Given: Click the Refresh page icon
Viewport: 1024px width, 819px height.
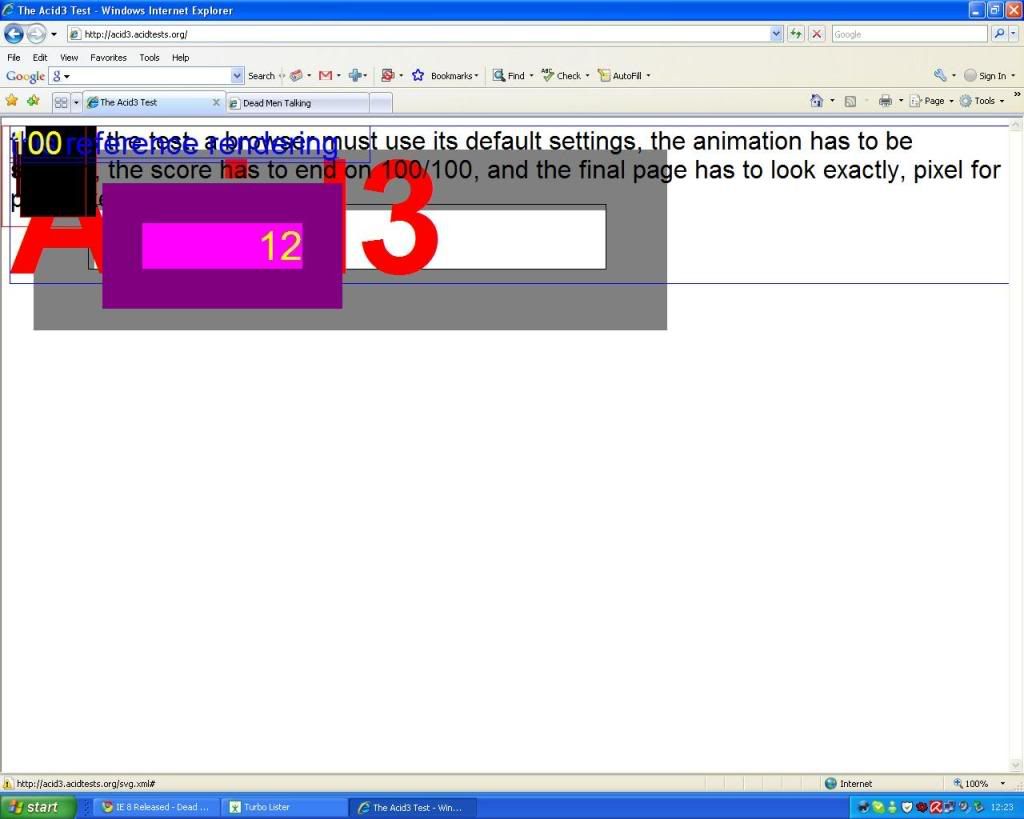Looking at the screenshot, I should 796,34.
